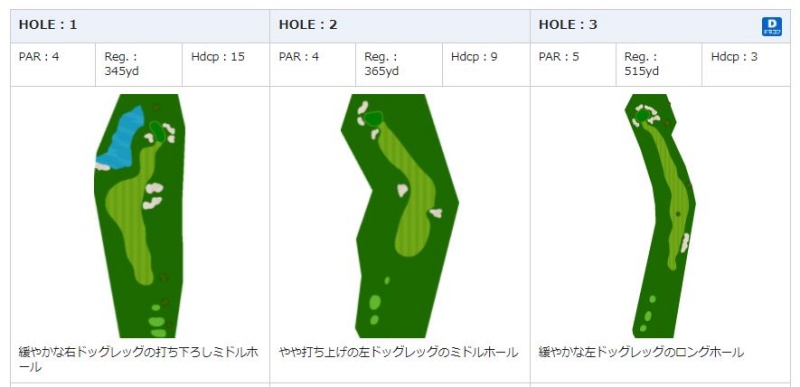Click the blue Dracon icon on Hole 3
The image size is (800, 387).
pos(771,27)
